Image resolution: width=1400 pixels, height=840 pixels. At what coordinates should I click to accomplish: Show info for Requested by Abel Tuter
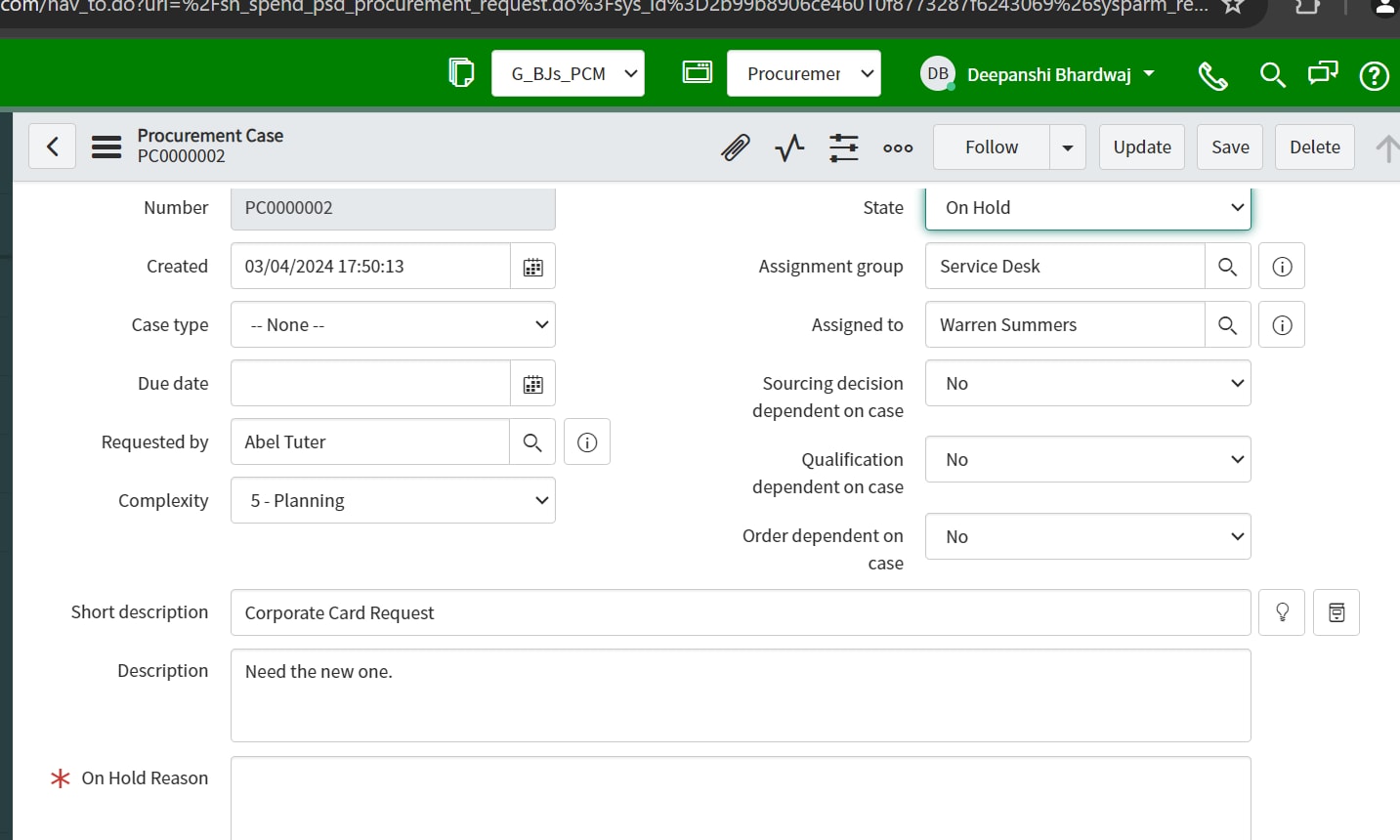[x=587, y=442]
